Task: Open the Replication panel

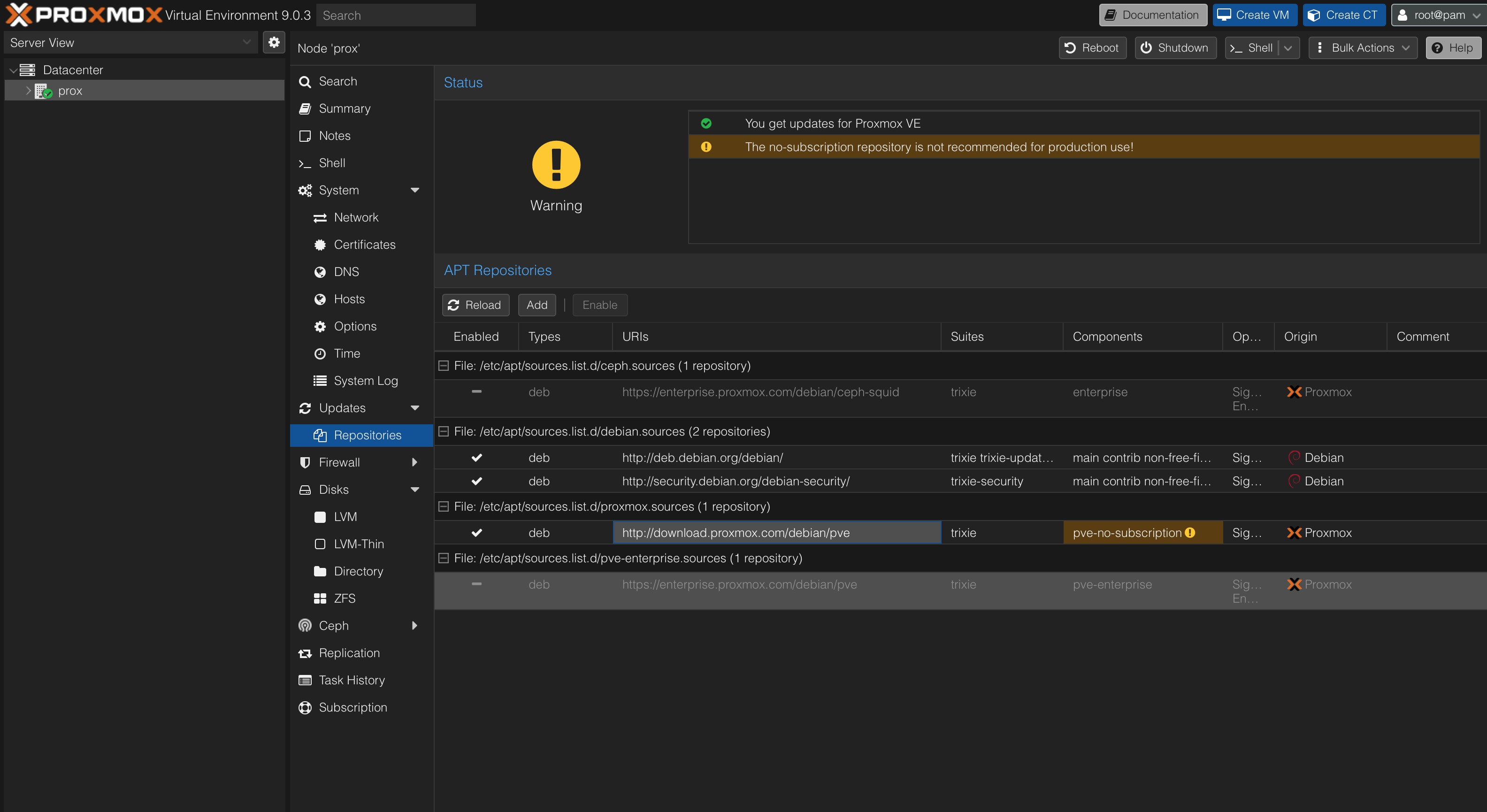Action: click(x=349, y=653)
